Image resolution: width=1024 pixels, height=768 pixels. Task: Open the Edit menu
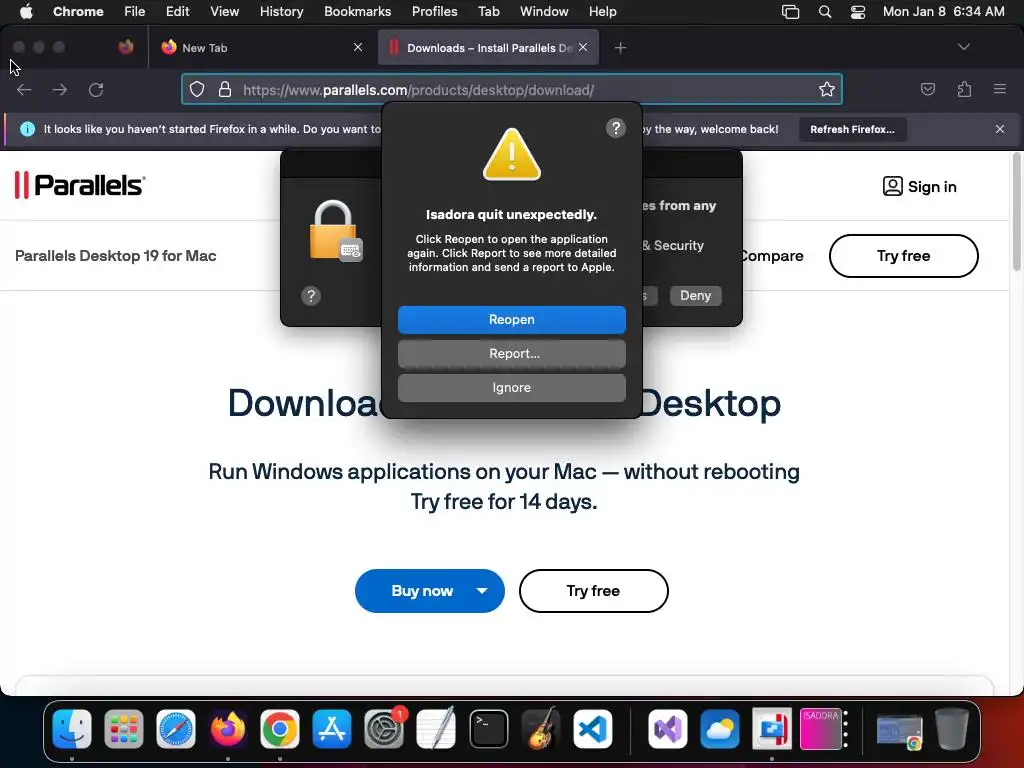pos(177,12)
